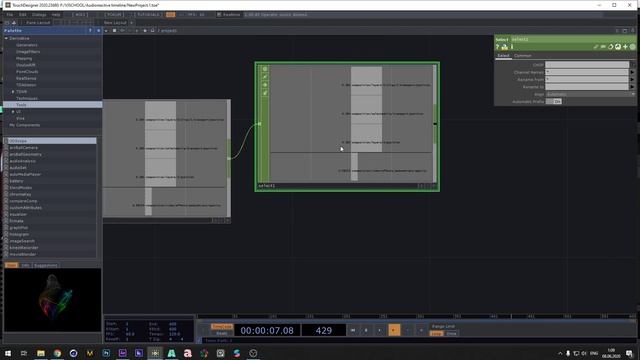Select TimeCode display mode
Image resolution: width=640 pixels, height=360 pixels.
(222, 327)
